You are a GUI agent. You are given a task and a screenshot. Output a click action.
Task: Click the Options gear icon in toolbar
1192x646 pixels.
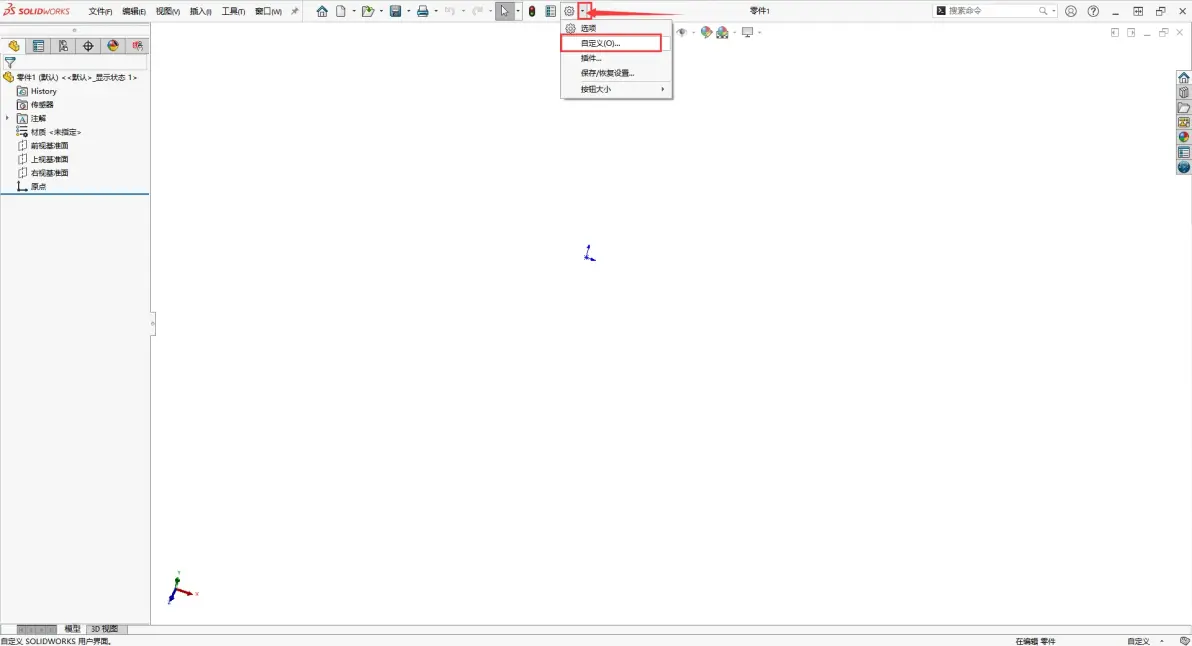pyautogui.click(x=569, y=11)
